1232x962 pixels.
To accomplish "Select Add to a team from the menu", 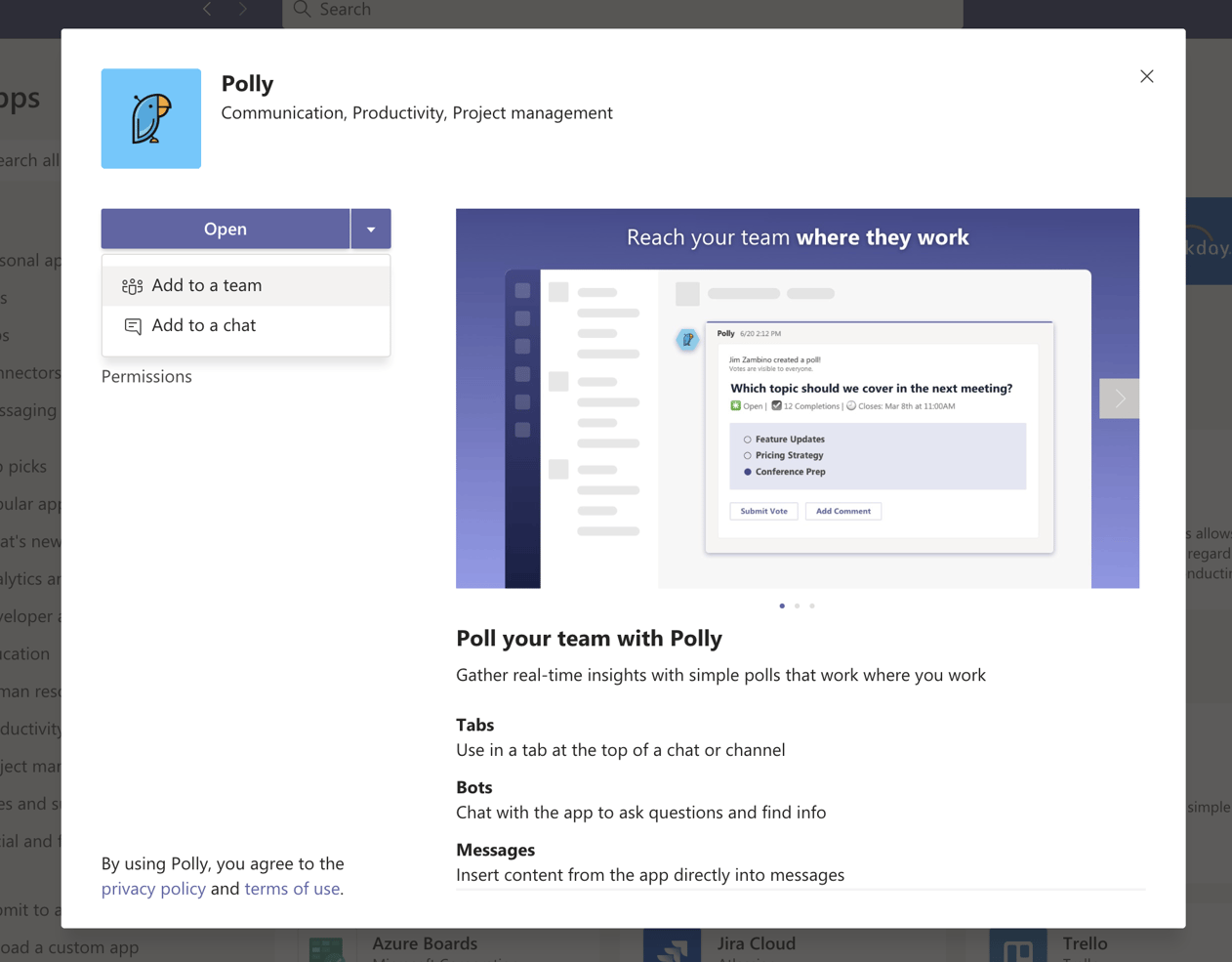I will coord(206,285).
